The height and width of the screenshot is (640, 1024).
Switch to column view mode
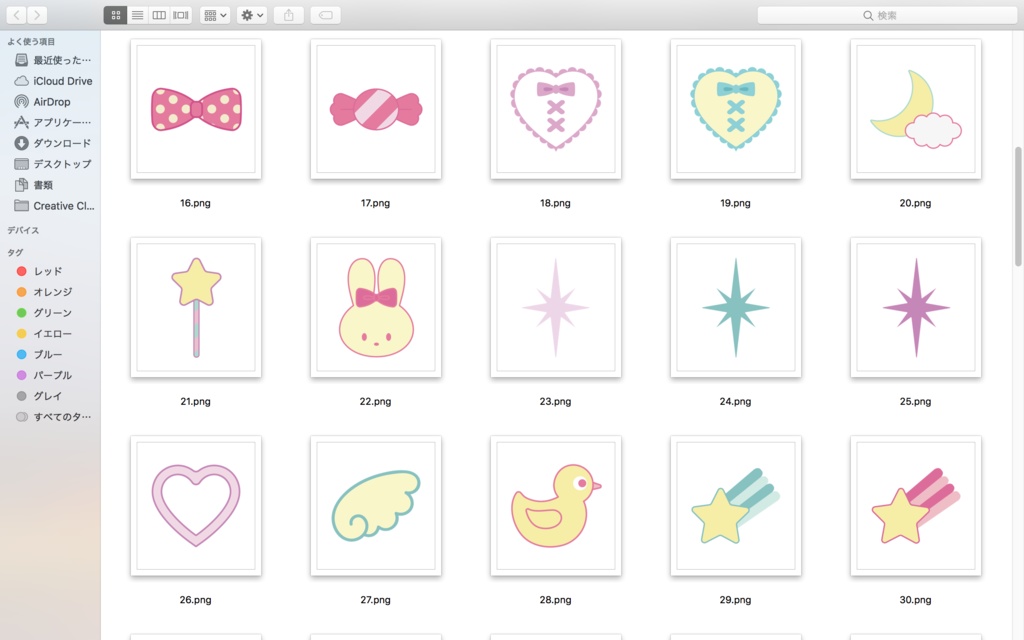coord(159,15)
